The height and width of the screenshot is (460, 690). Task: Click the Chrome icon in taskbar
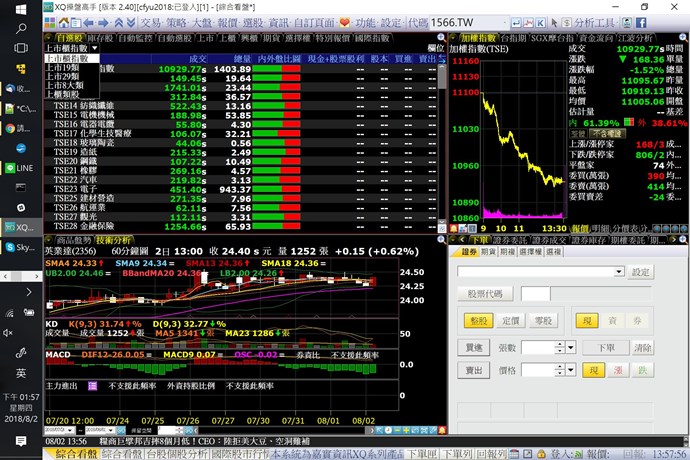tap(18, 128)
